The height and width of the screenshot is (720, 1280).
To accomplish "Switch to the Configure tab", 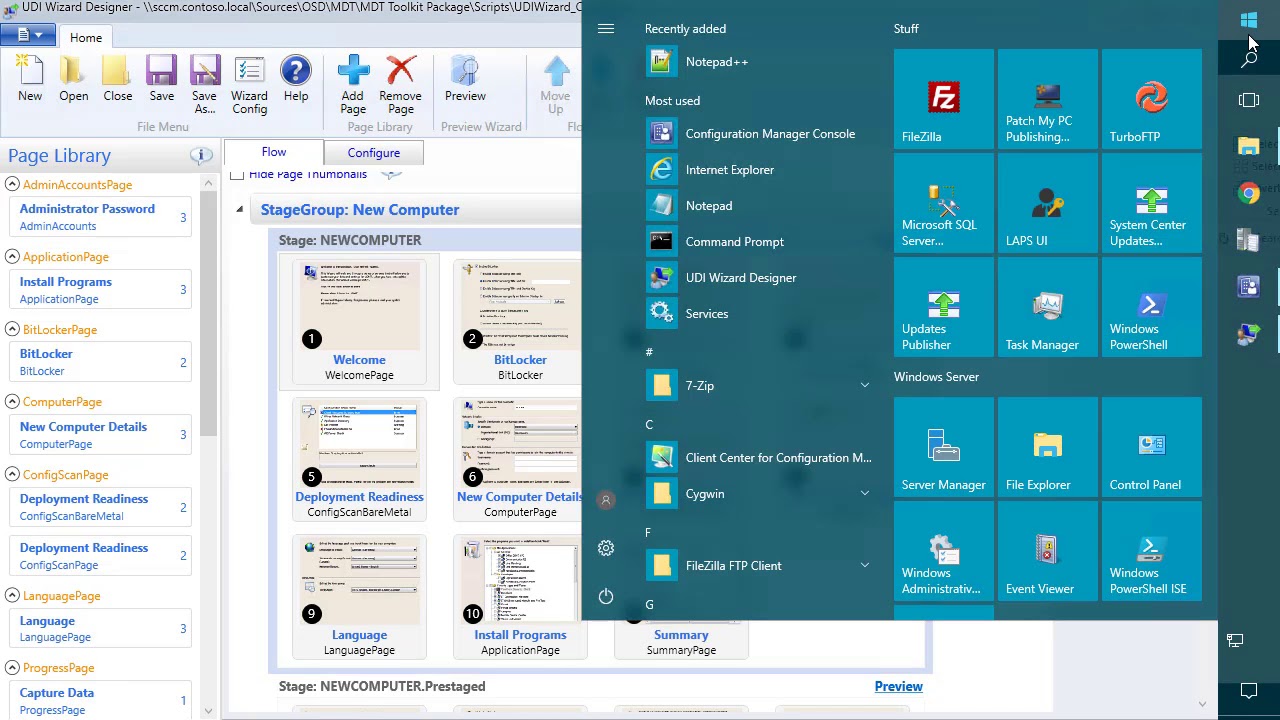I will 374,153.
